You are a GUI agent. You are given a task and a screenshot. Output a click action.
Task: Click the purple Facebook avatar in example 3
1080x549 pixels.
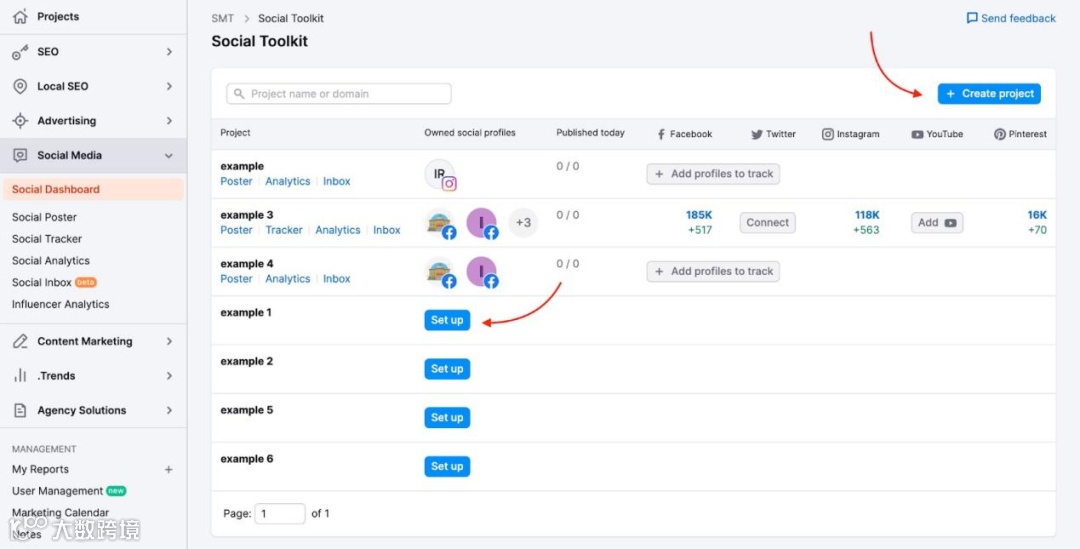(x=482, y=223)
